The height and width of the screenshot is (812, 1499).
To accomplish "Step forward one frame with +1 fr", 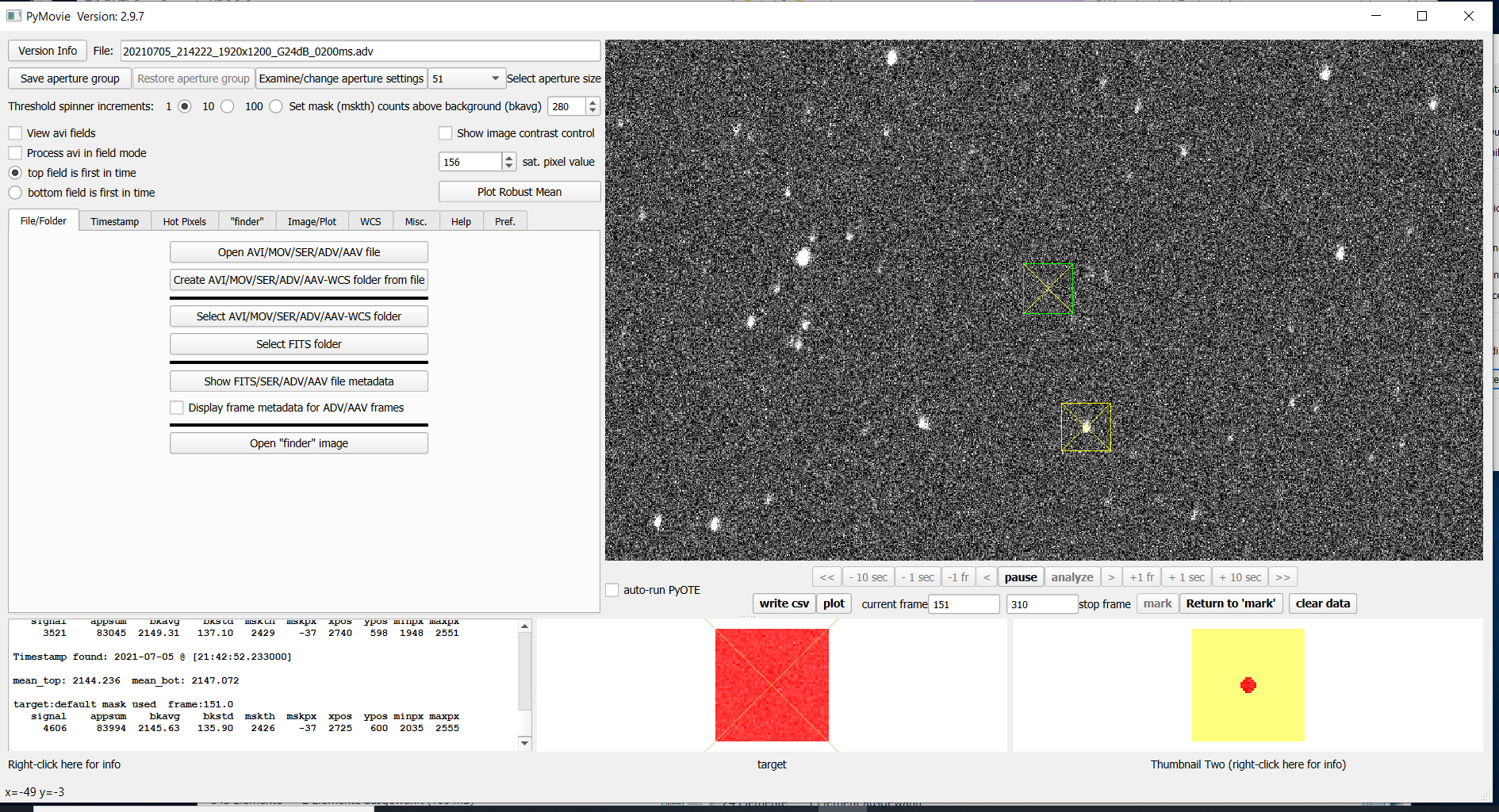I will [1141, 577].
